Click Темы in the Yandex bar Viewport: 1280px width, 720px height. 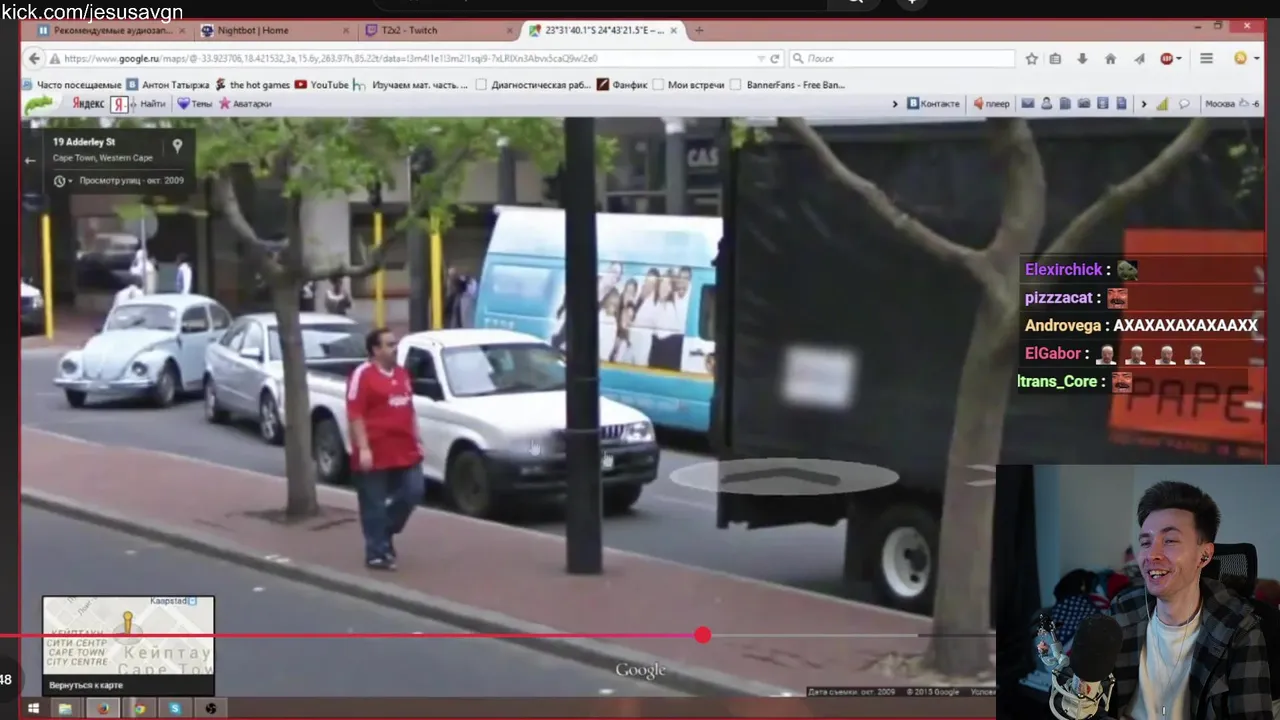(194, 104)
